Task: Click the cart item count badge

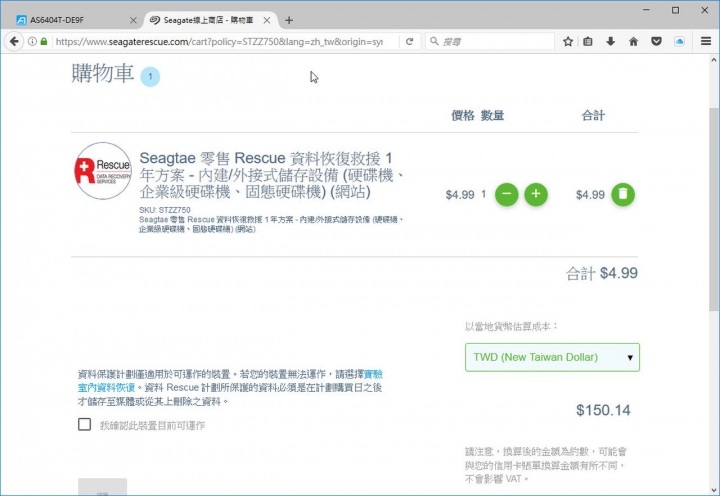Action: coord(150,77)
